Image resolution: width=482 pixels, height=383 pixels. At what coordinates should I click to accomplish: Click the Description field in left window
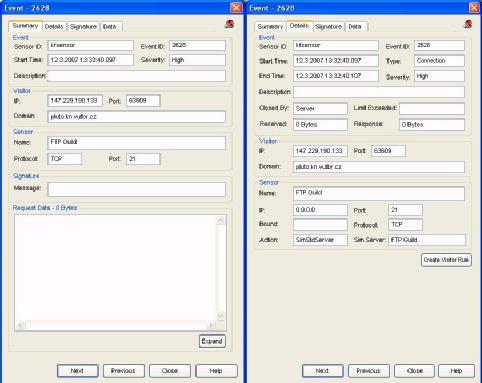137,76
